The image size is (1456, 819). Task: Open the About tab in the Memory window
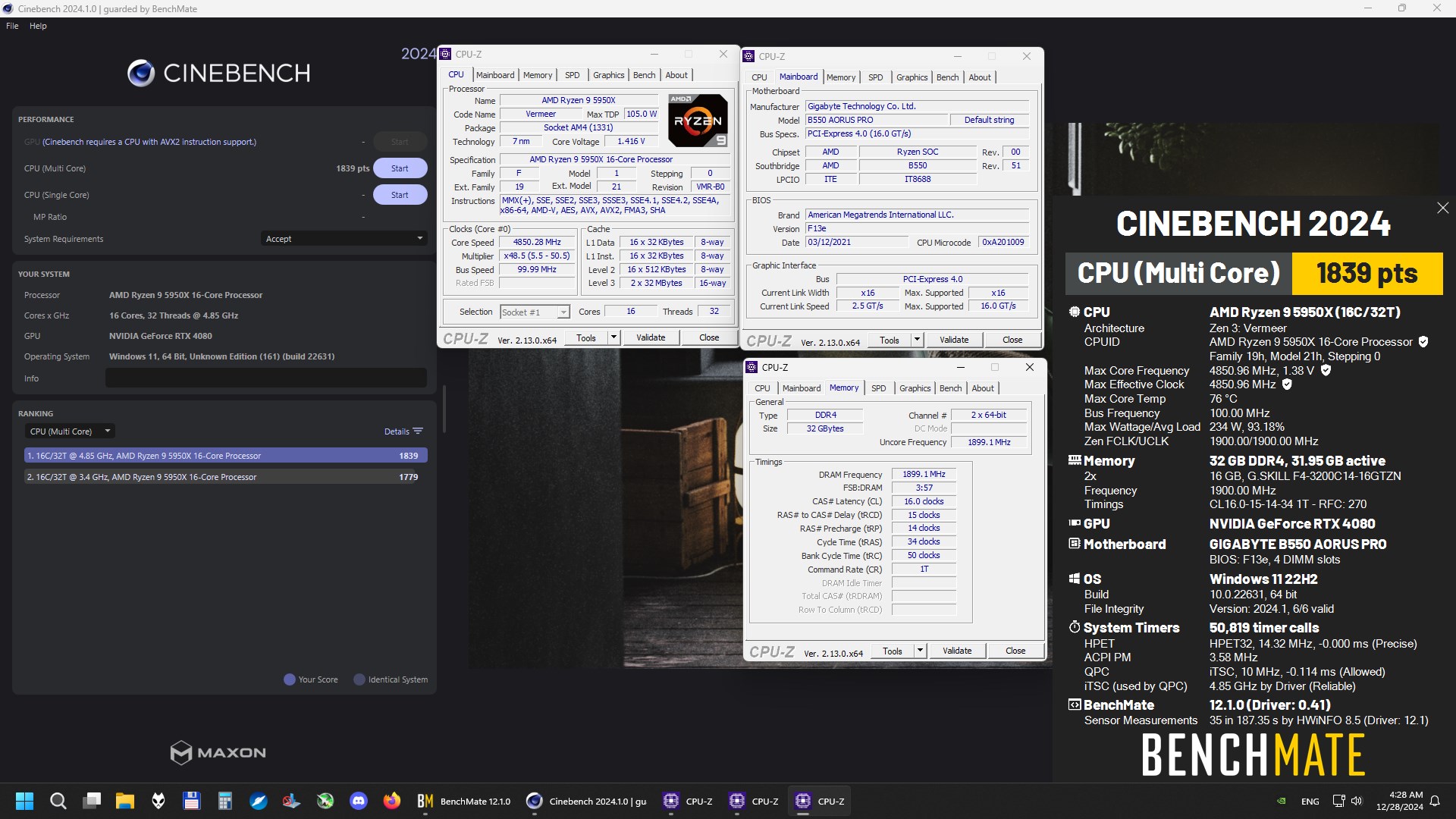click(983, 388)
